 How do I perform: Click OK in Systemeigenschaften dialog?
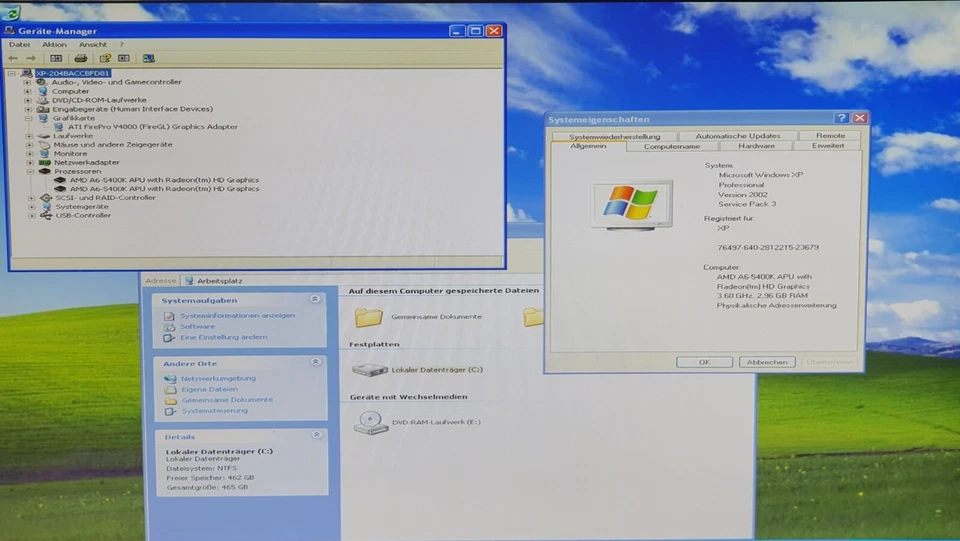[704, 362]
